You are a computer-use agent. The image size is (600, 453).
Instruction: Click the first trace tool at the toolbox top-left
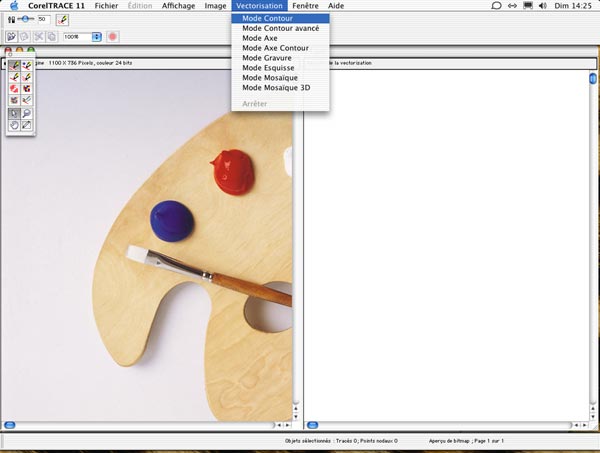click(x=14, y=66)
